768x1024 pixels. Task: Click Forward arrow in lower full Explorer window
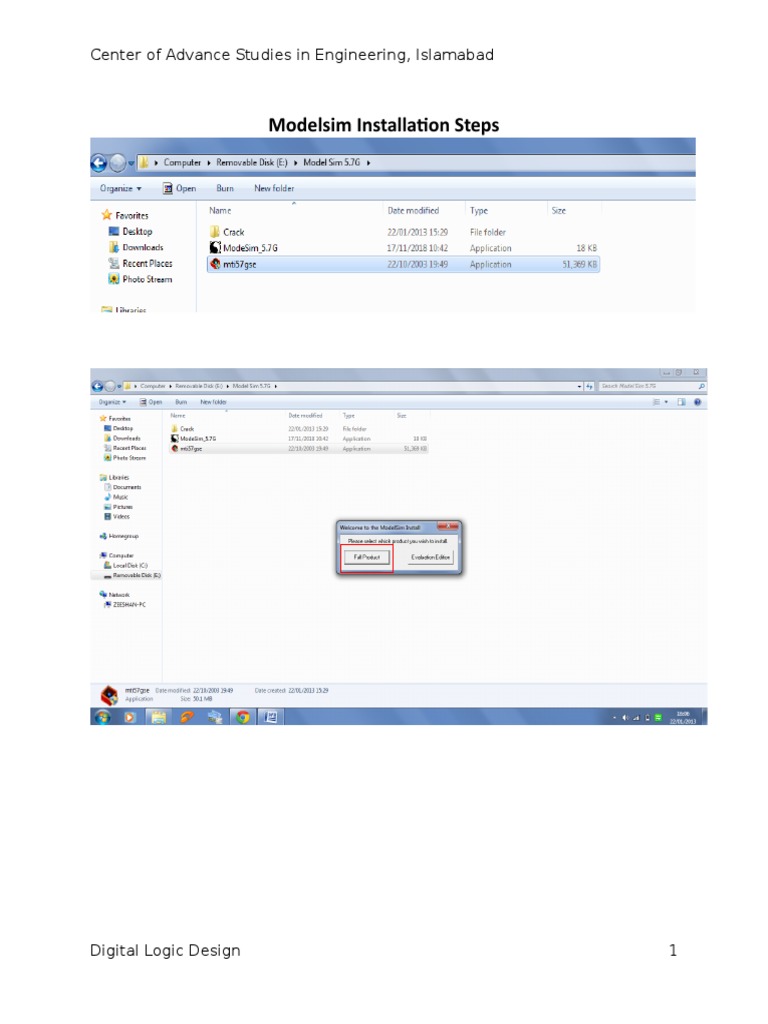[x=110, y=387]
